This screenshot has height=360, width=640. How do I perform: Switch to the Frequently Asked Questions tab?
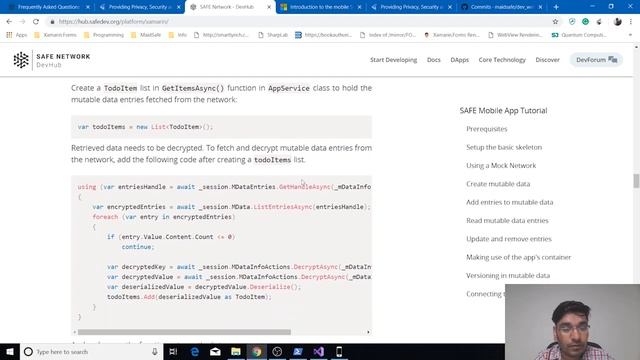(x=49, y=7)
